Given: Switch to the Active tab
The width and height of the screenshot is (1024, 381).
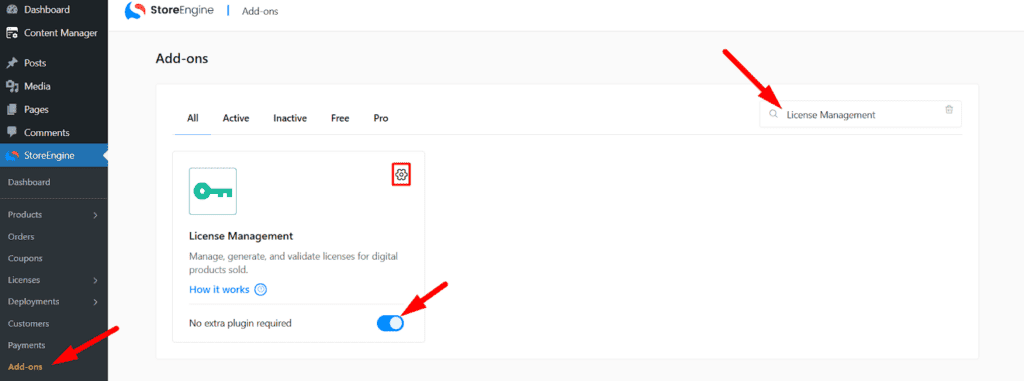Looking at the screenshot, I should tap(236, 118).
